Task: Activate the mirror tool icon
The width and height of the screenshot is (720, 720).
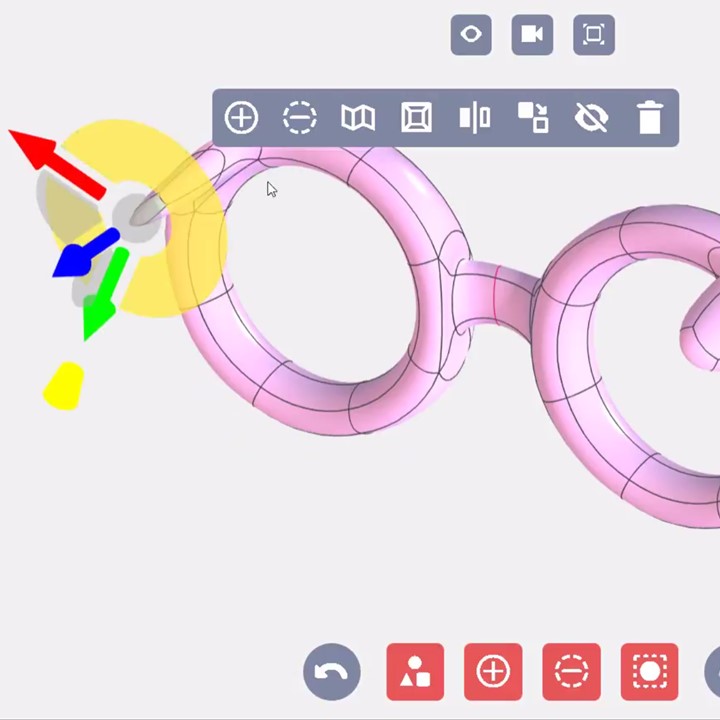Action: point(474,118)
